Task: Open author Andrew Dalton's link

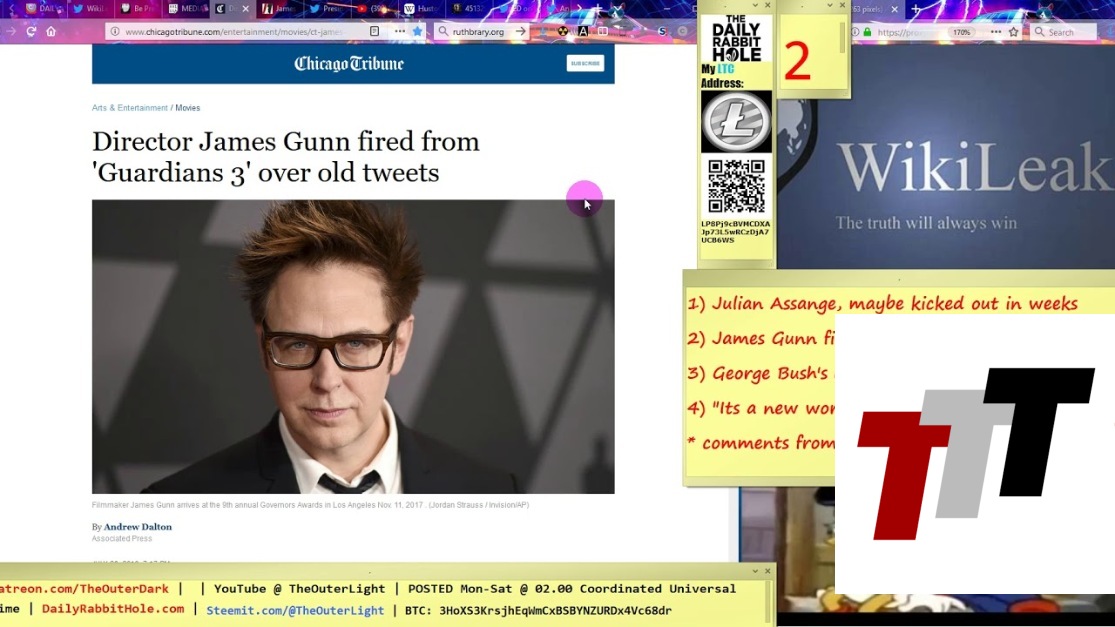Action: (x=137, y=527)
